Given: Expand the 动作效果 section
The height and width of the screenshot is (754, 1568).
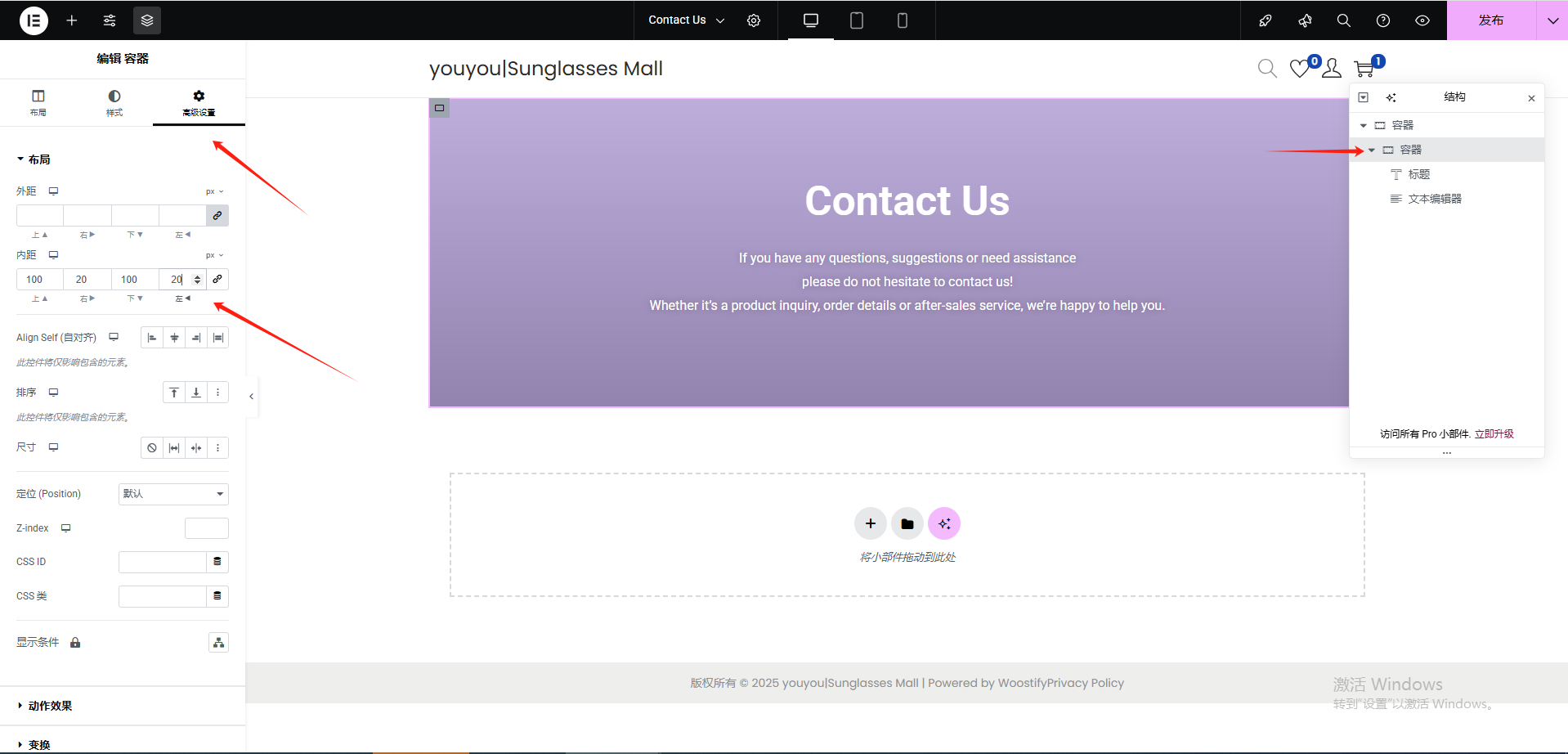Looking at the screenshot, I should pyautogui.click(x=50, y=706).
